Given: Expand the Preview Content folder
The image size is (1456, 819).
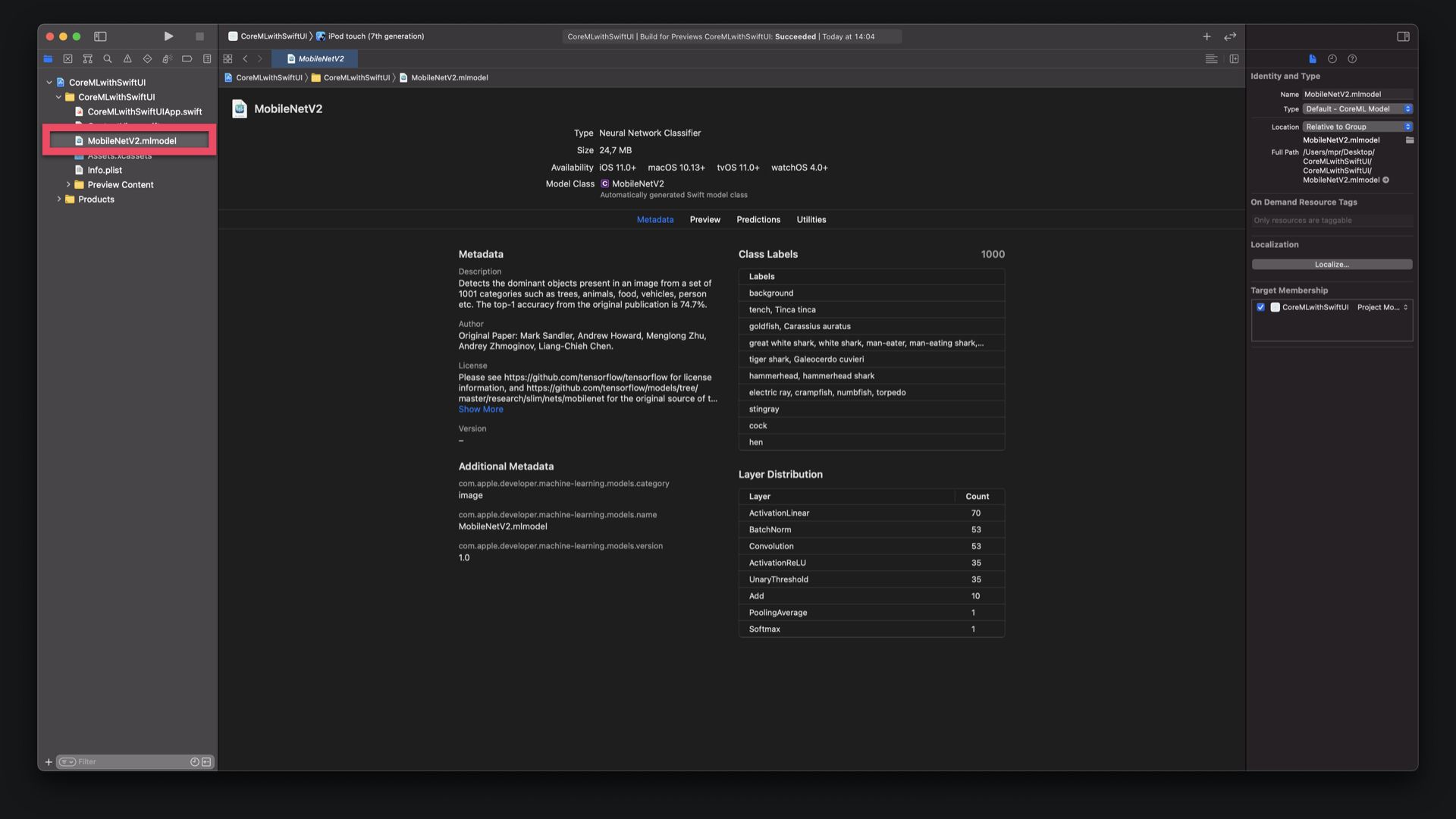Looking at the screenshot, I should pos(68,185).
